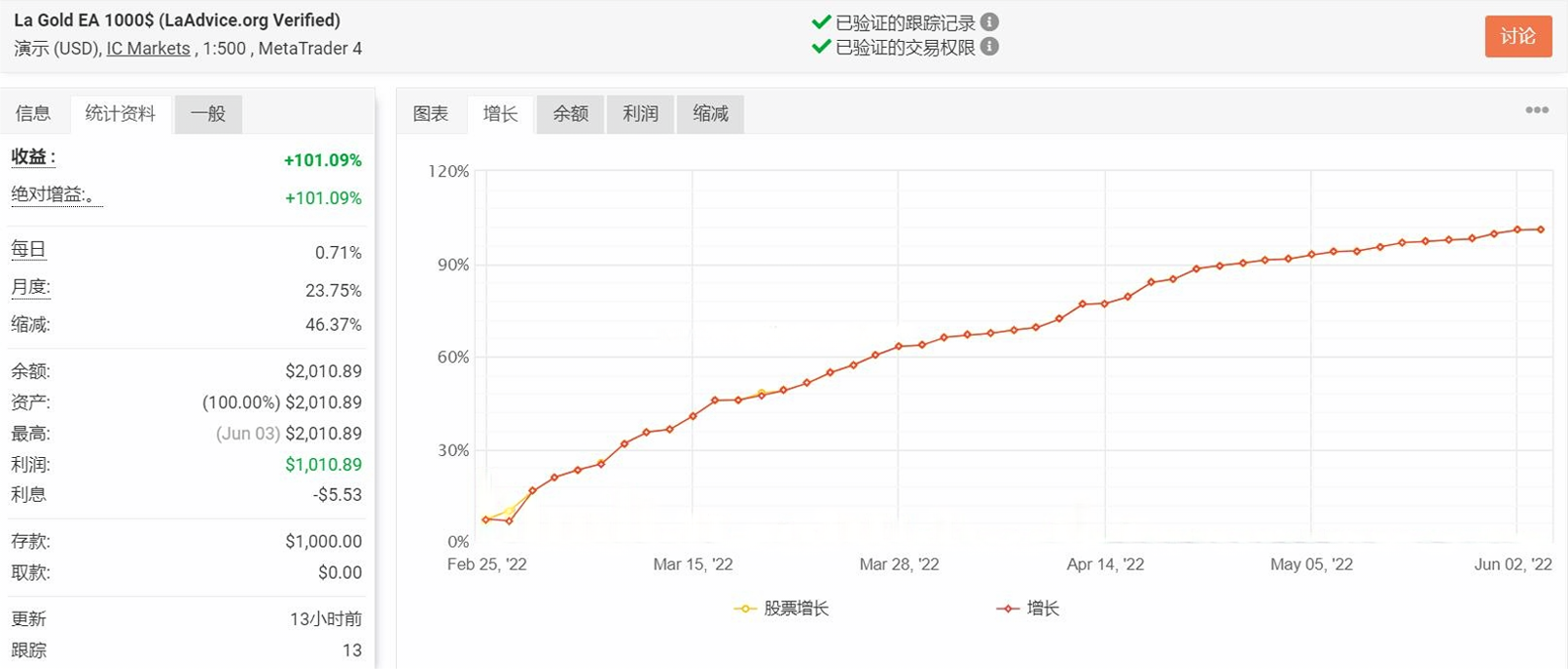
Task: Click the 收益 label link
Action: pos(33,158)
